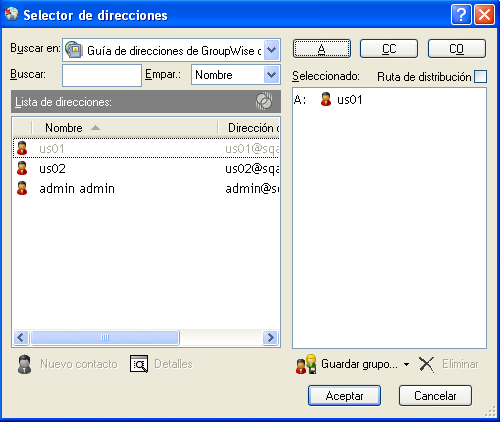Image resolution: width=500 pixels, height=422 pixels.
Task: Click the admin admin user icon
Action: point(22,188)
